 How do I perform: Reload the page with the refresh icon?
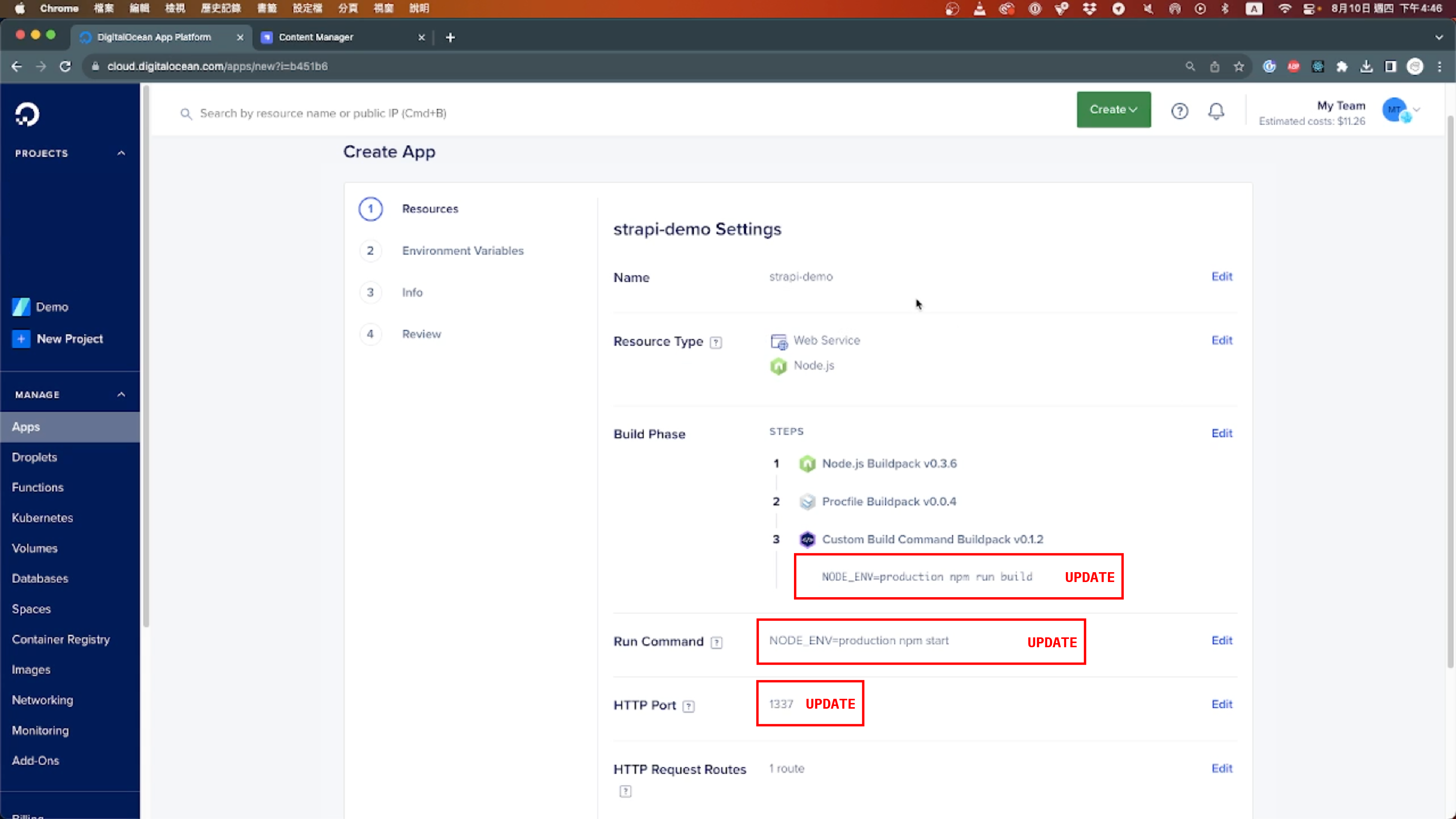[66, 67]
